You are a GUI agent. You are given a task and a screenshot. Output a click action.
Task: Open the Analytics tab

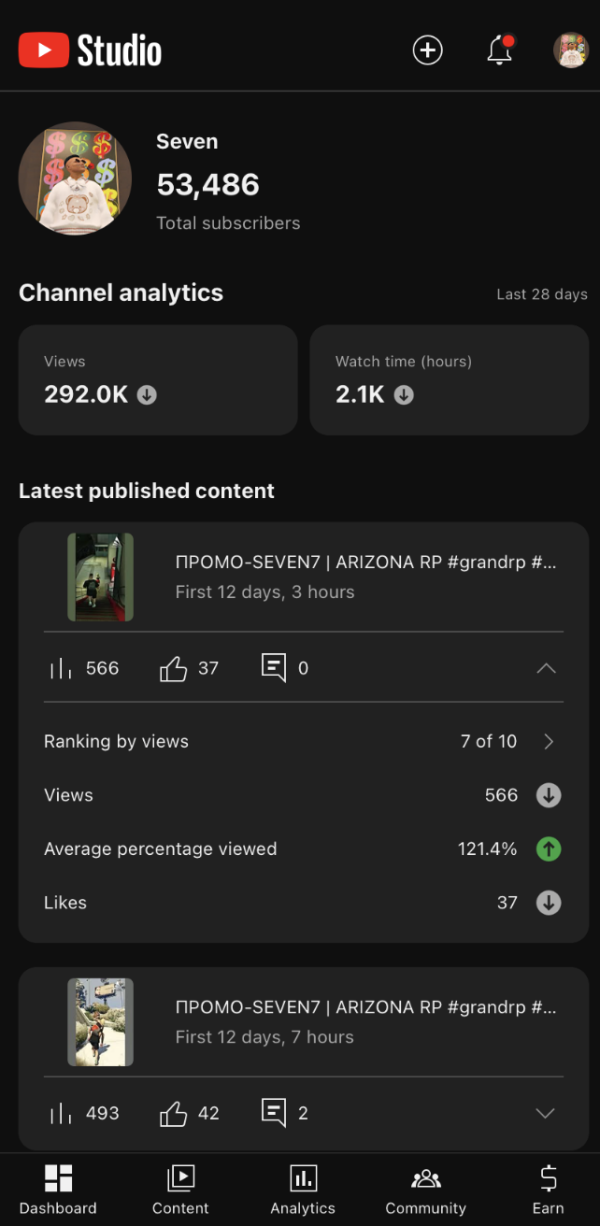(303, 1188)
